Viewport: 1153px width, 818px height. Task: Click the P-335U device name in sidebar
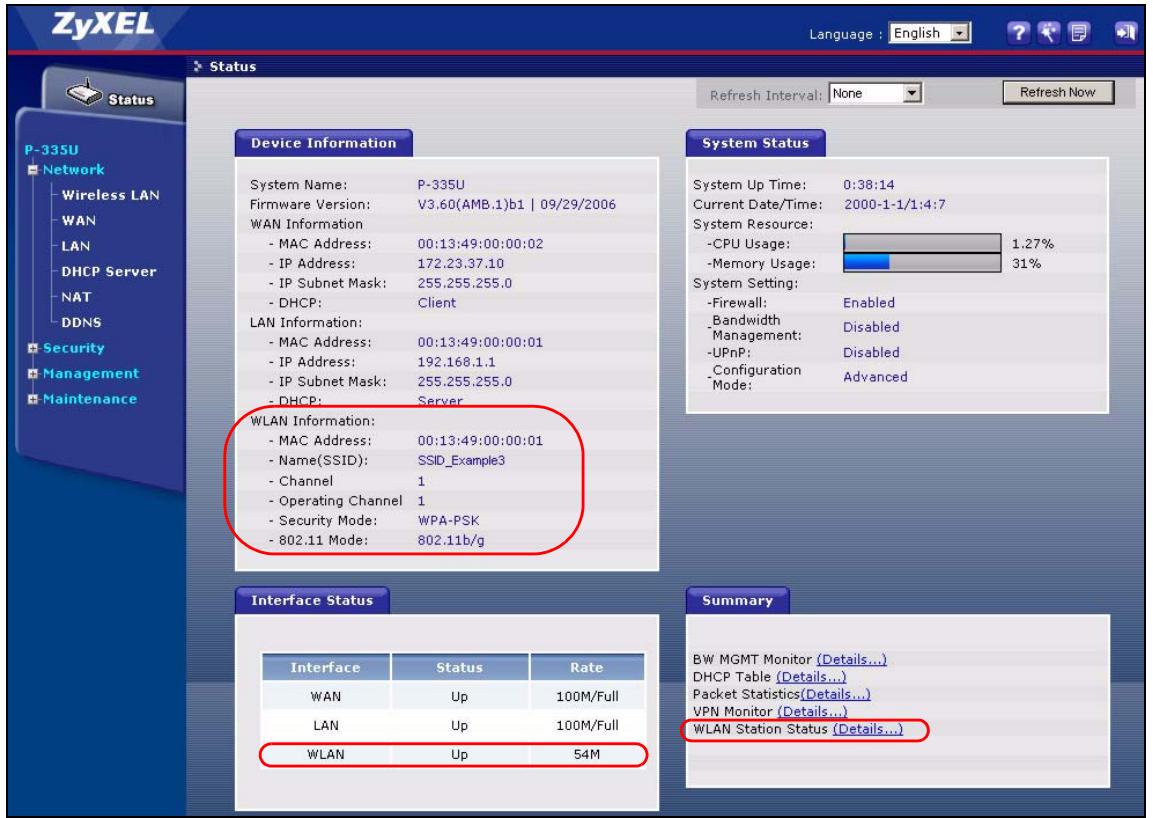coord(51,149)
